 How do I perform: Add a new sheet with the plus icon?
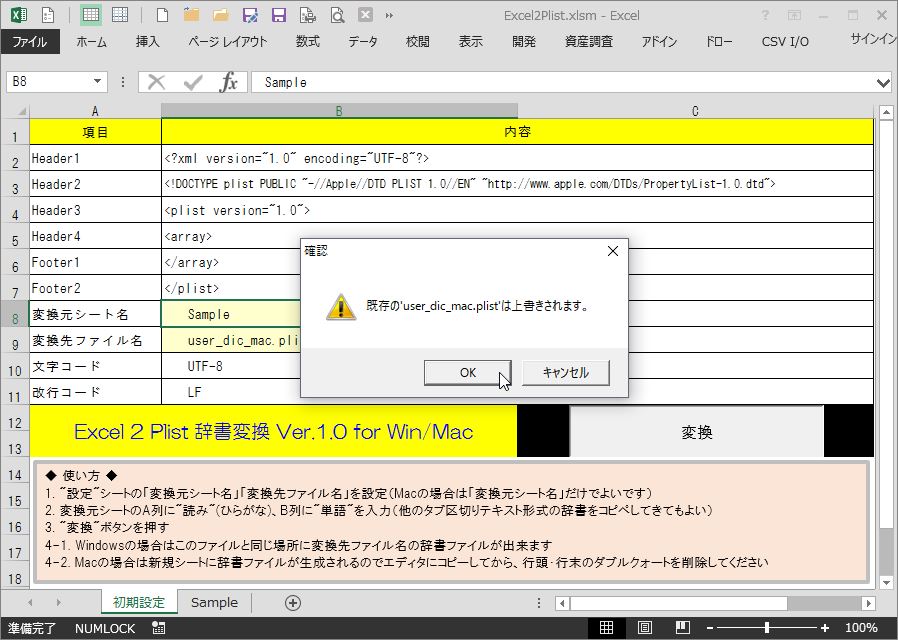tap(293, 604)
